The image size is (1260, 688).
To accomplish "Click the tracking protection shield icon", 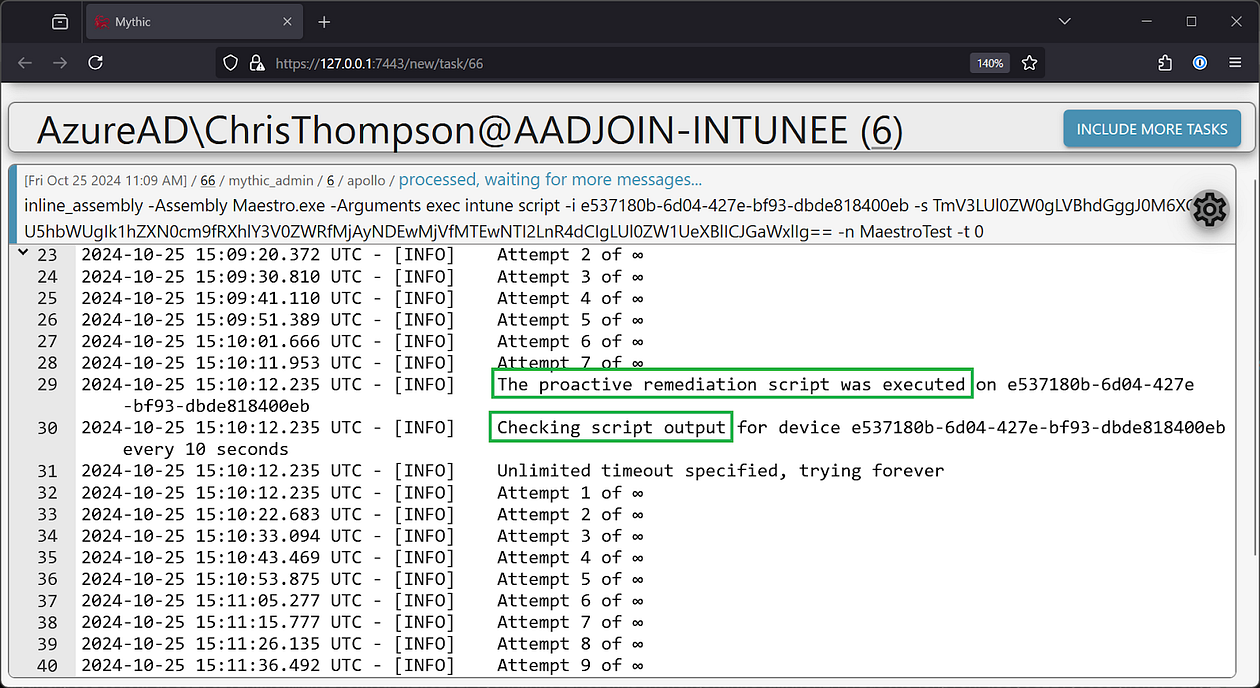I will point(231,63).
